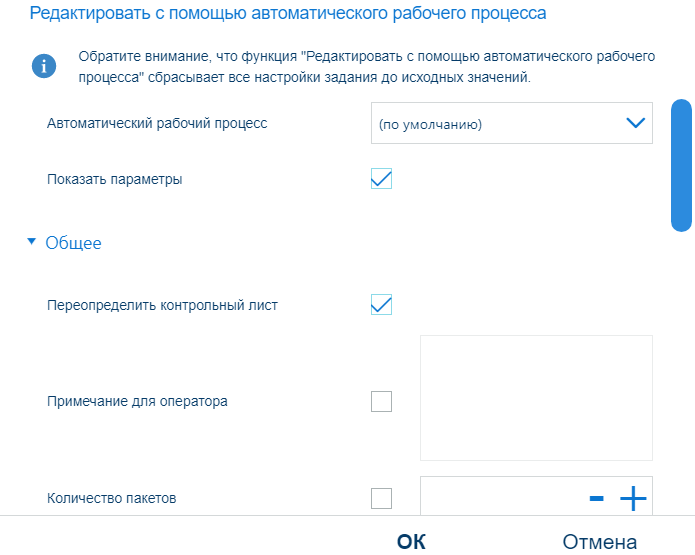695x555 pixels.
Task: Click the blue information icon
Action: [44, 66]
